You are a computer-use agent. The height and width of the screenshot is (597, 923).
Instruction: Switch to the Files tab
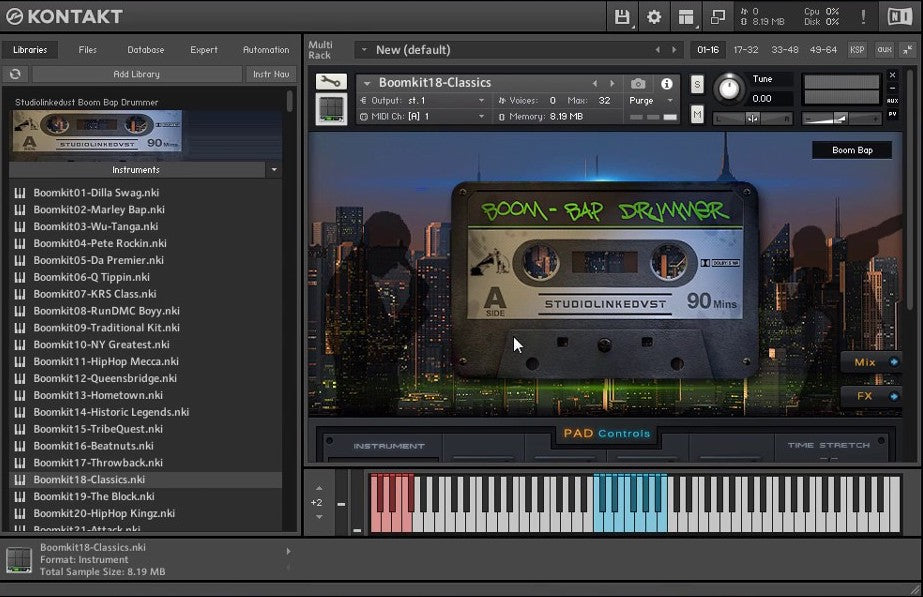[x=87, y=49]
